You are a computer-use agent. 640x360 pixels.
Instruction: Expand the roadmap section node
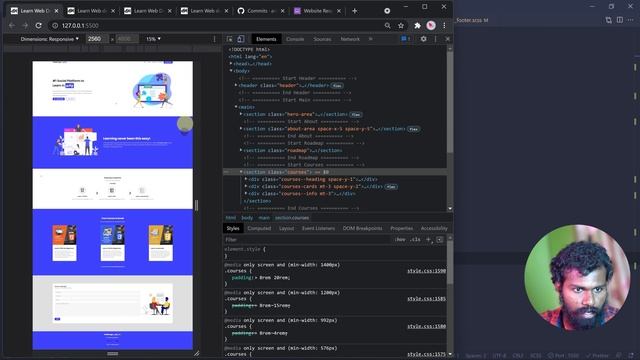click(241, 150)
